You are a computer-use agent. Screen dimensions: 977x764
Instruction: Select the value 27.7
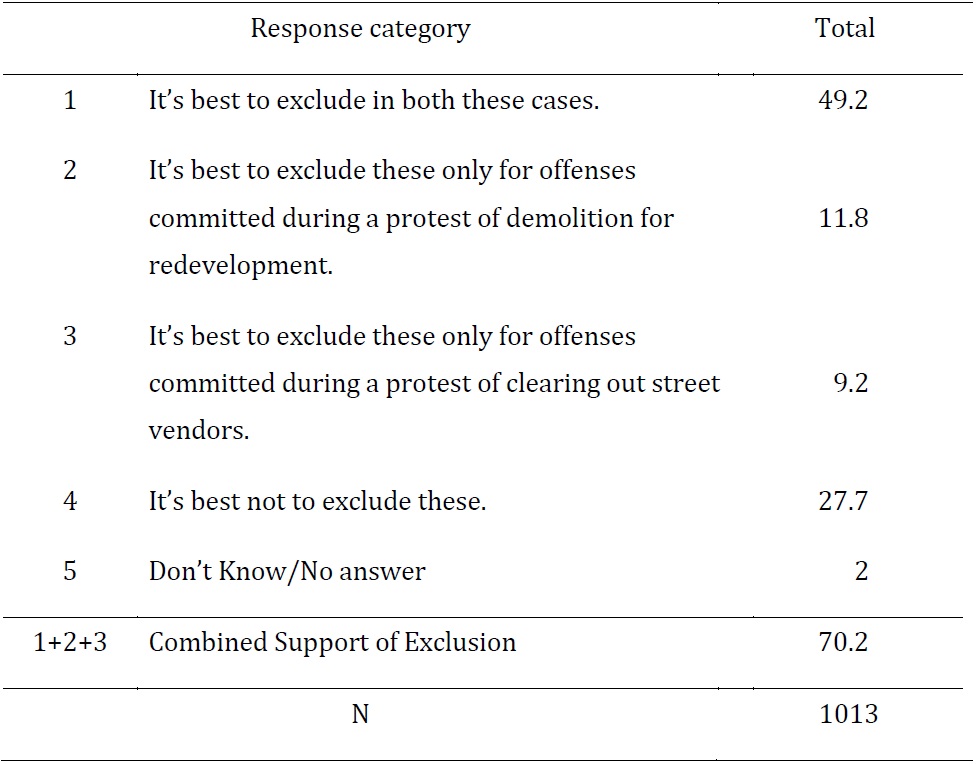pyautogui.click(x=843, y=501)
